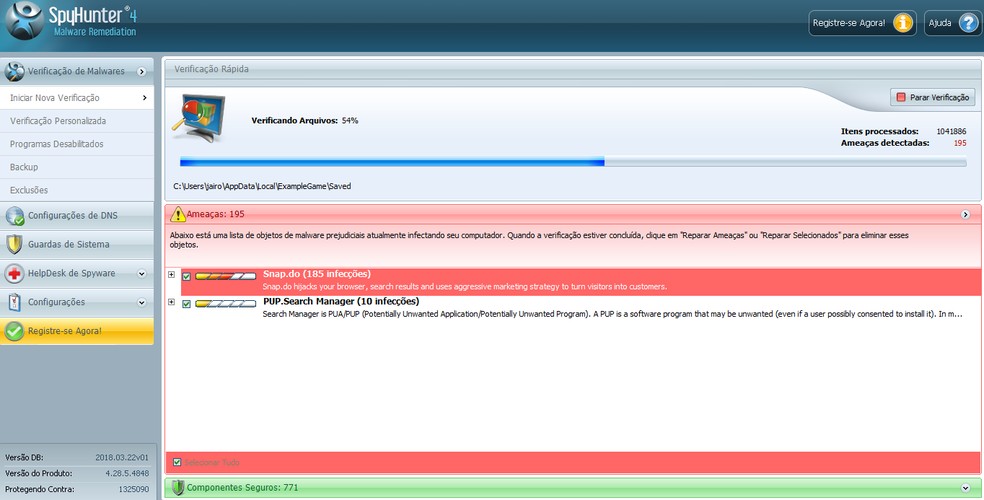Expand the HelpDesk de Spyware dropdown arrow
Image resolution: width=984 pixels, height=500 pixels.
(142, 274)
